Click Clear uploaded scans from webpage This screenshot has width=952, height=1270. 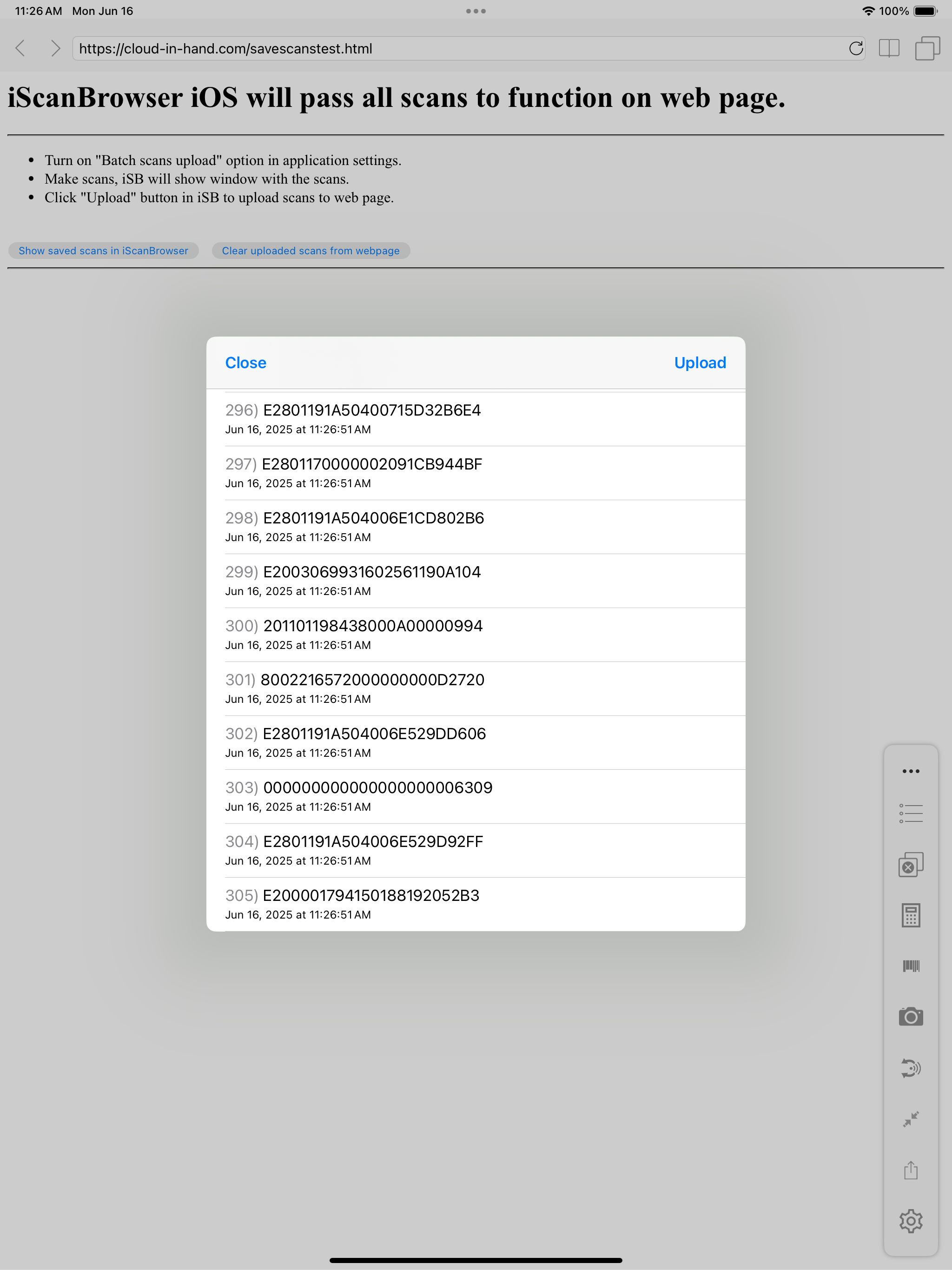(311, 251)
